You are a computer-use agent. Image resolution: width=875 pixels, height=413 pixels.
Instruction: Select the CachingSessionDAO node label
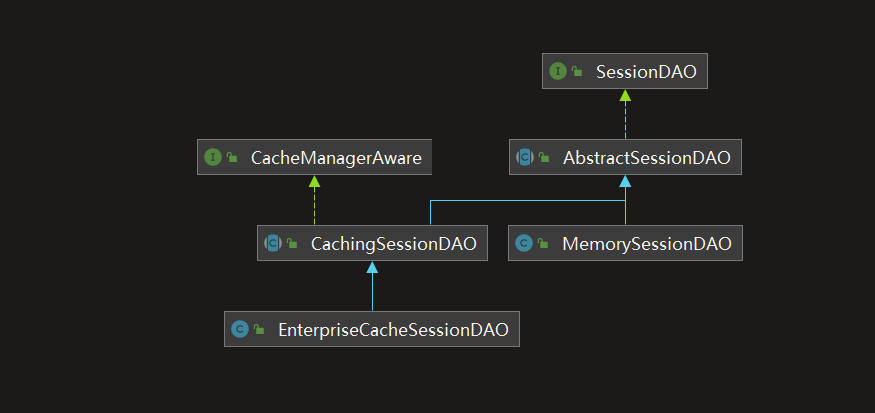pos(393,243)
